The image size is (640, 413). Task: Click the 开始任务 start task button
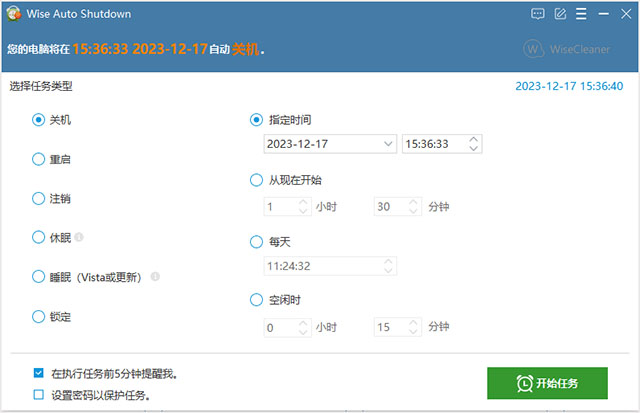(x=547, y=383)
